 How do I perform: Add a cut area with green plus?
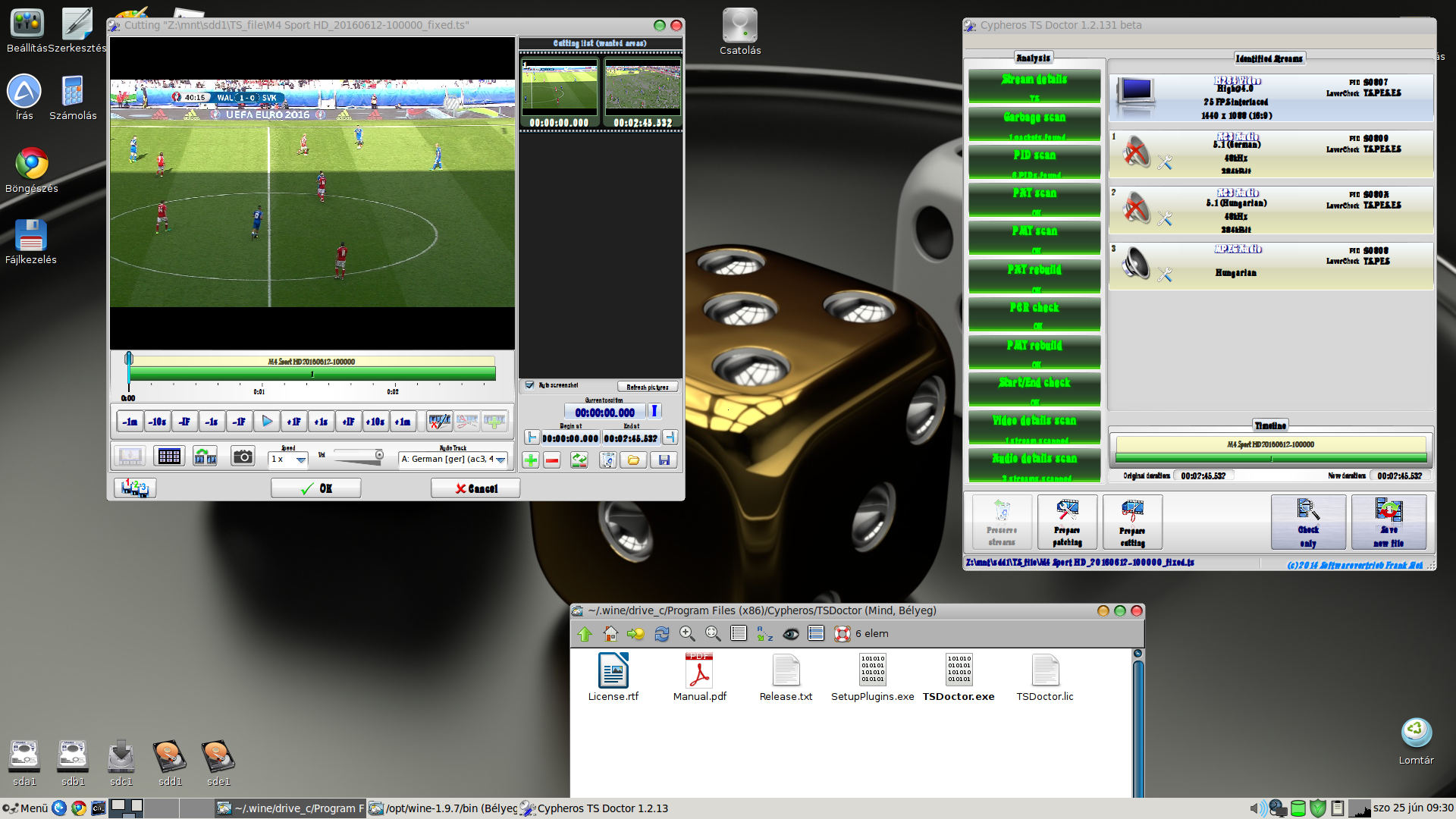[531, 460]
